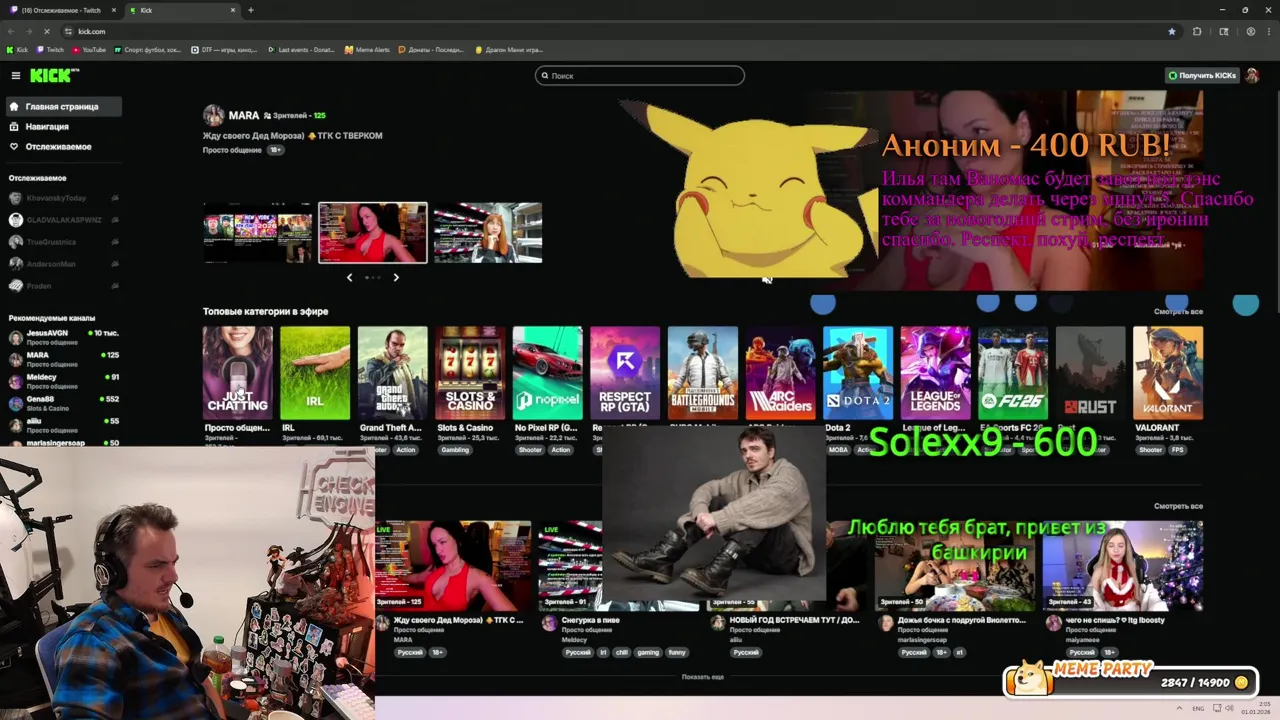
Task: Click the green KICK logo
Action: tap(54, 76)
